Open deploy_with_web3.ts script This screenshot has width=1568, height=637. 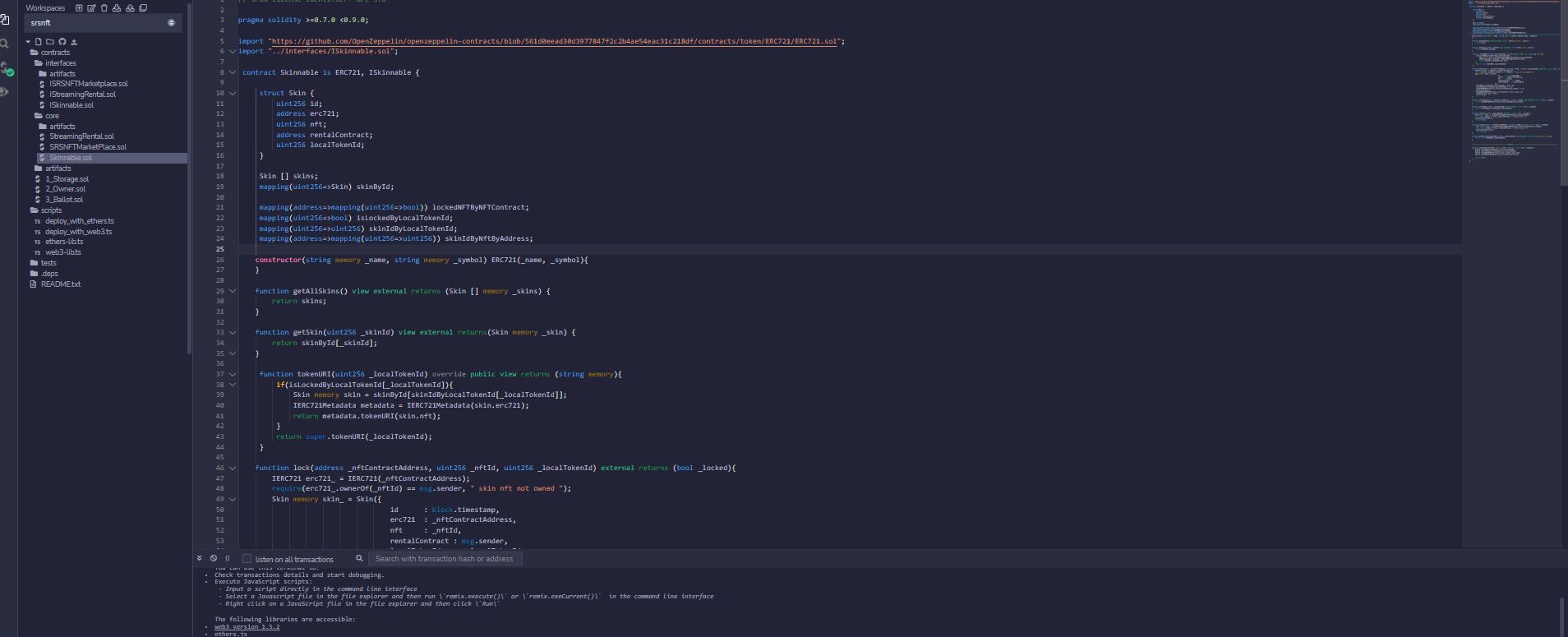pos(78,232)
